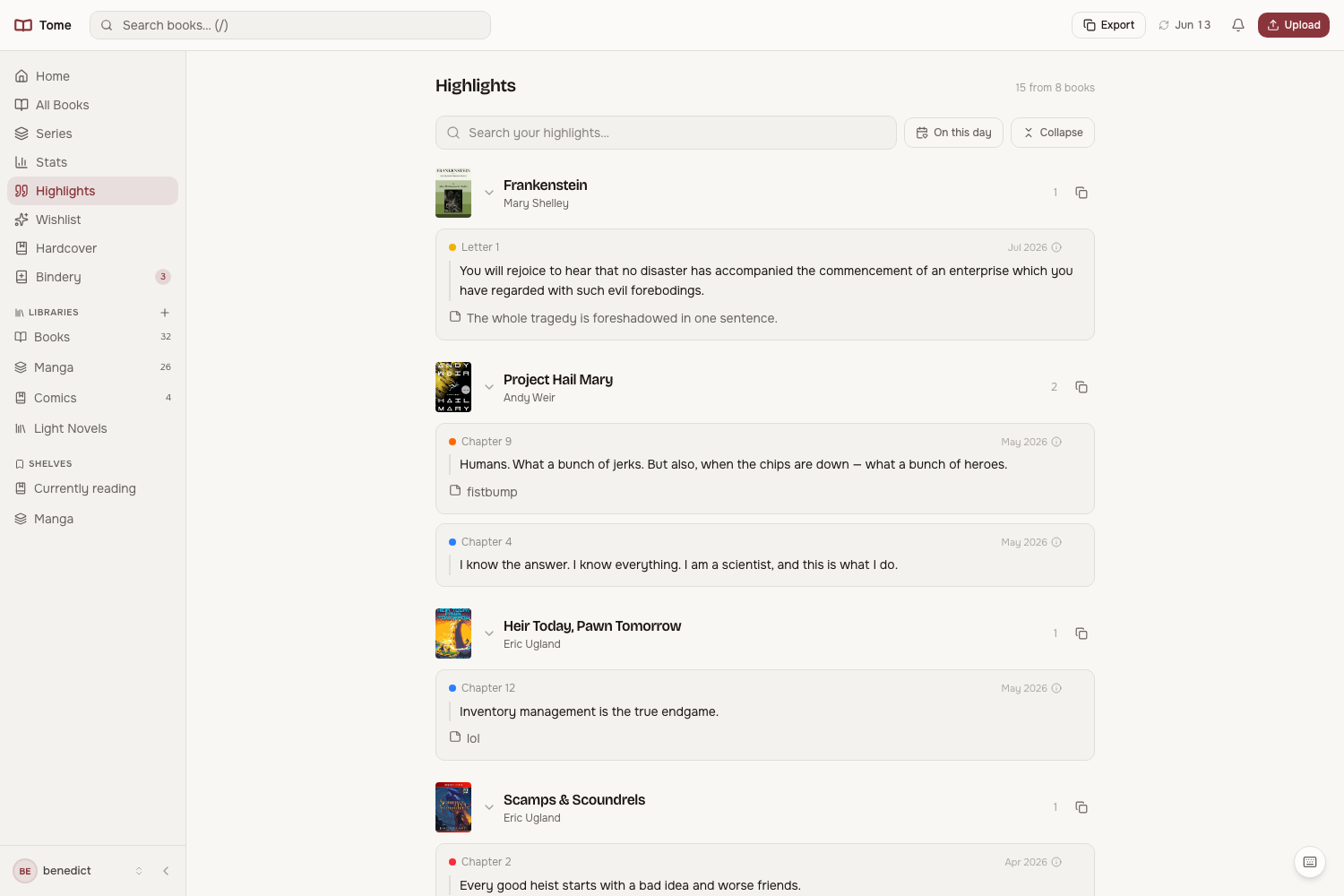Click info icon on Chapter 4 highlight
The height and width of the screenshot is (896, 1344).
[1056, 542]
